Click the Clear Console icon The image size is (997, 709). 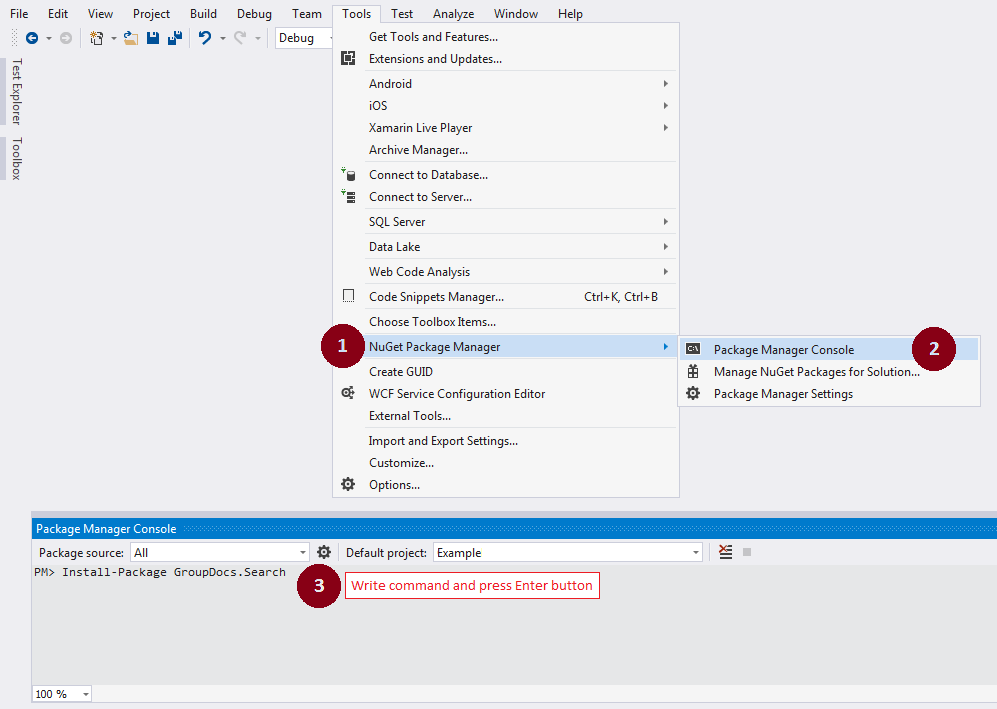(726, 552)
